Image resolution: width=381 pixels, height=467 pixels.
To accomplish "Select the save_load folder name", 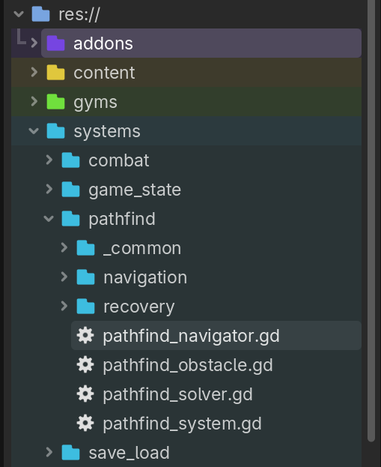I will pyautogui.click(x=129, y=453).
